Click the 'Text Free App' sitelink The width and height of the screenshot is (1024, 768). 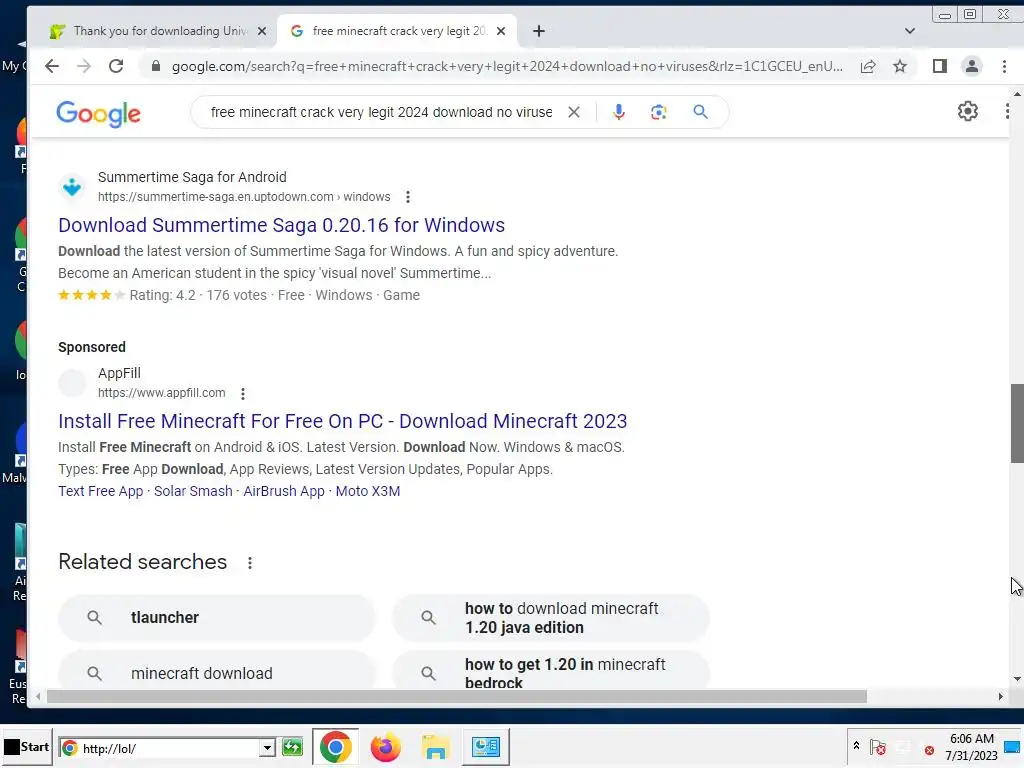tap(101, 491)
